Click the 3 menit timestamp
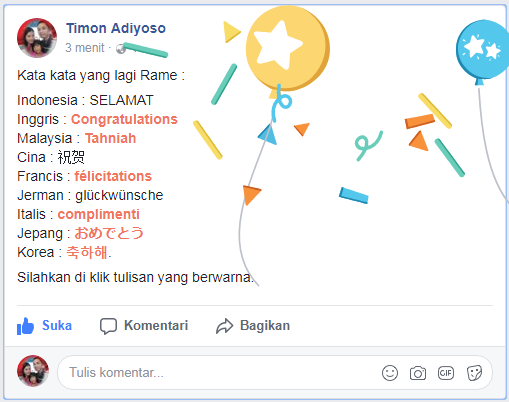 coord(85,48)
